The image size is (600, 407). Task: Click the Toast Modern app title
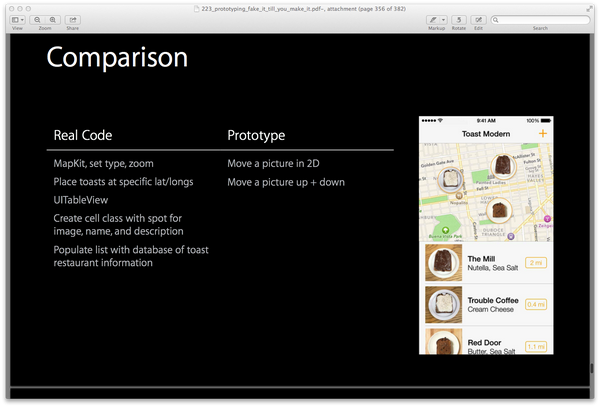[x=486, y=134]
